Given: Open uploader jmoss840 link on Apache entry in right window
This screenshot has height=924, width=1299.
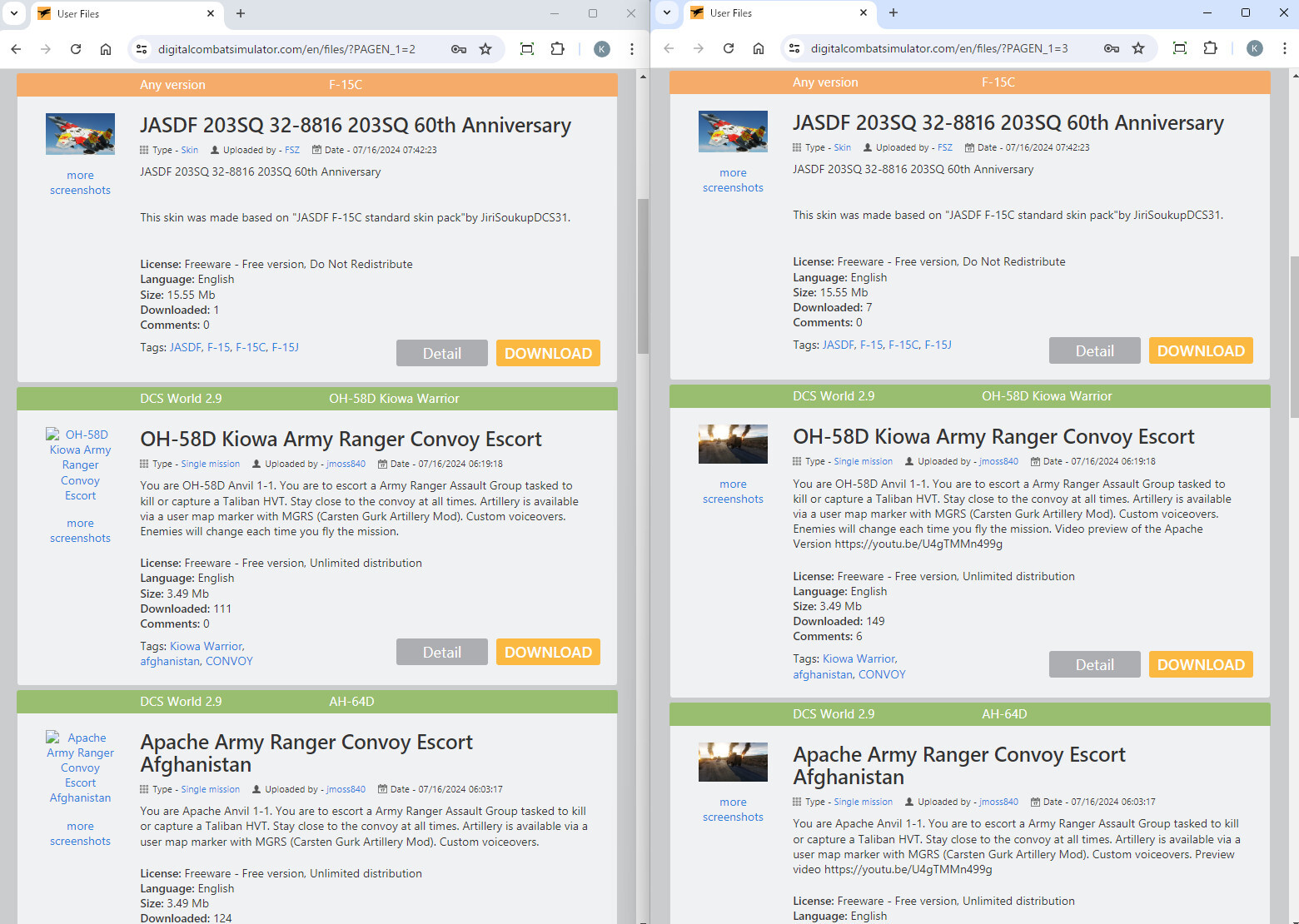Looking at the screenshot, I should pos(998,802).
